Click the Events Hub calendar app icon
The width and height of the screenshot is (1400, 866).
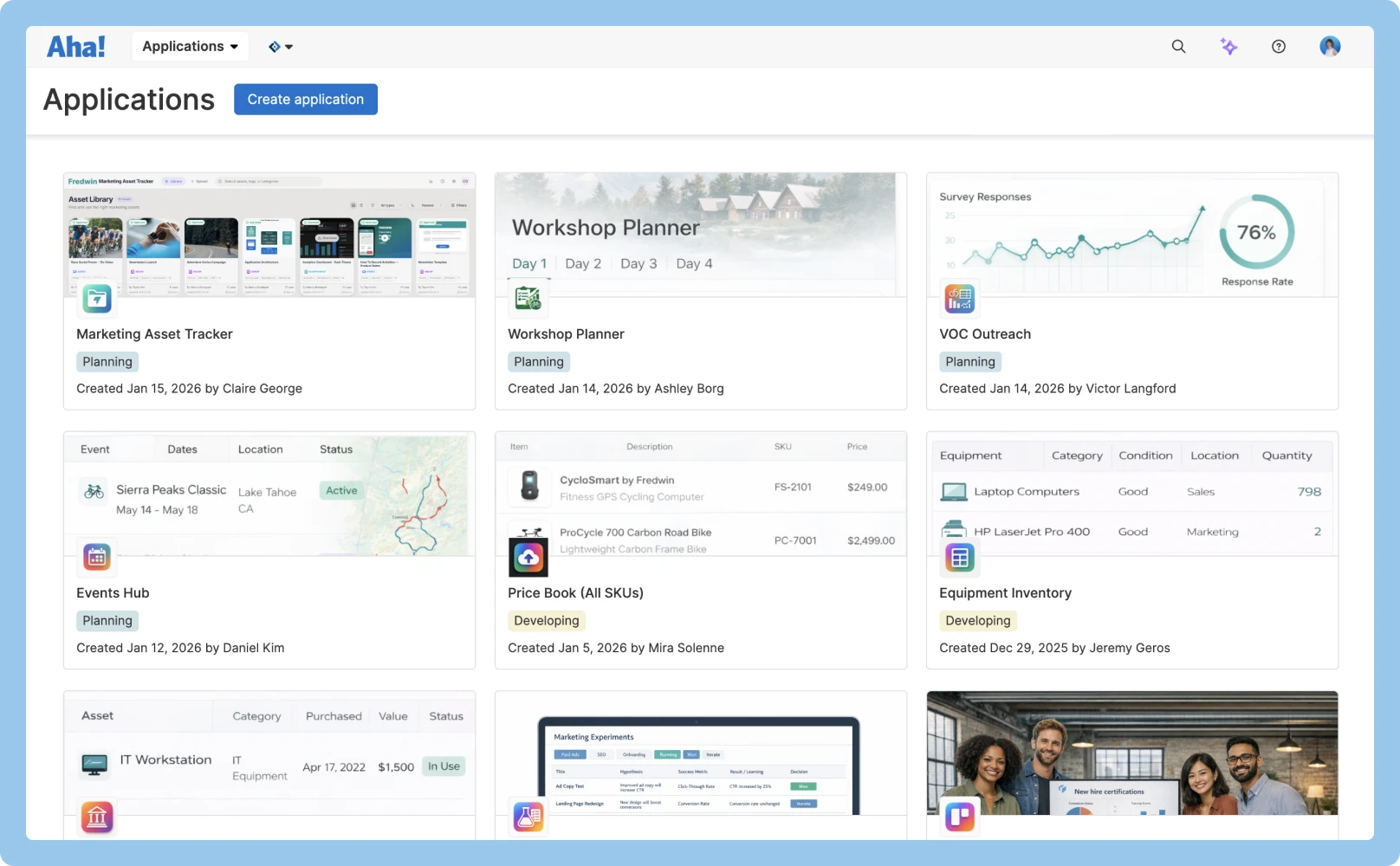coord(96,558)
